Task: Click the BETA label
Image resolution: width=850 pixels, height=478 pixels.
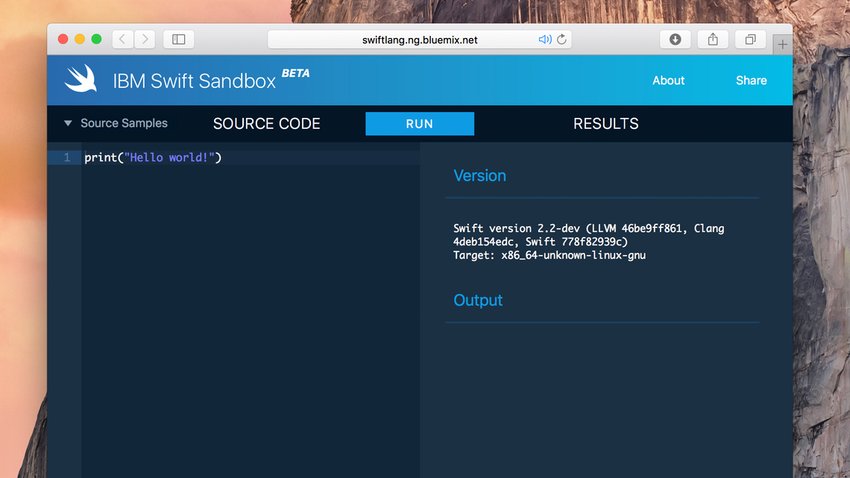Action: click(295, 73)
